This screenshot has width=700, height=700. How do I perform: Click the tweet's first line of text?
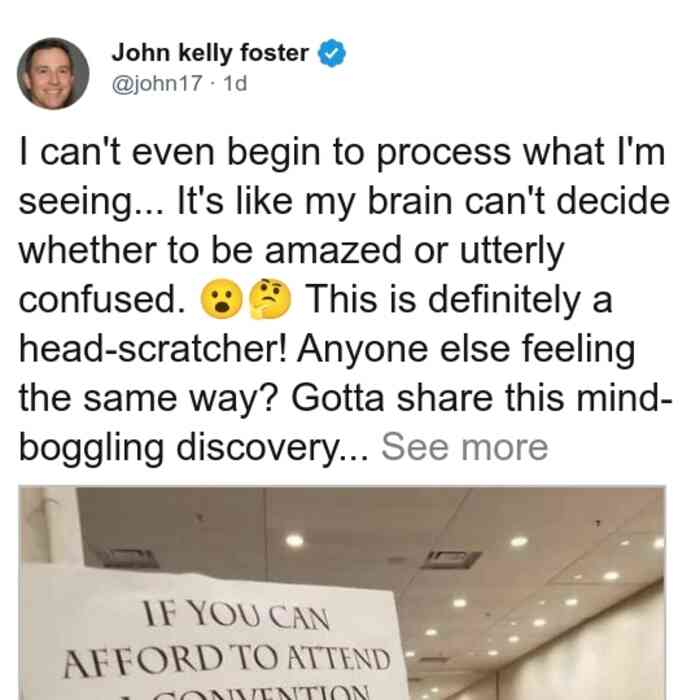point(342,152)
